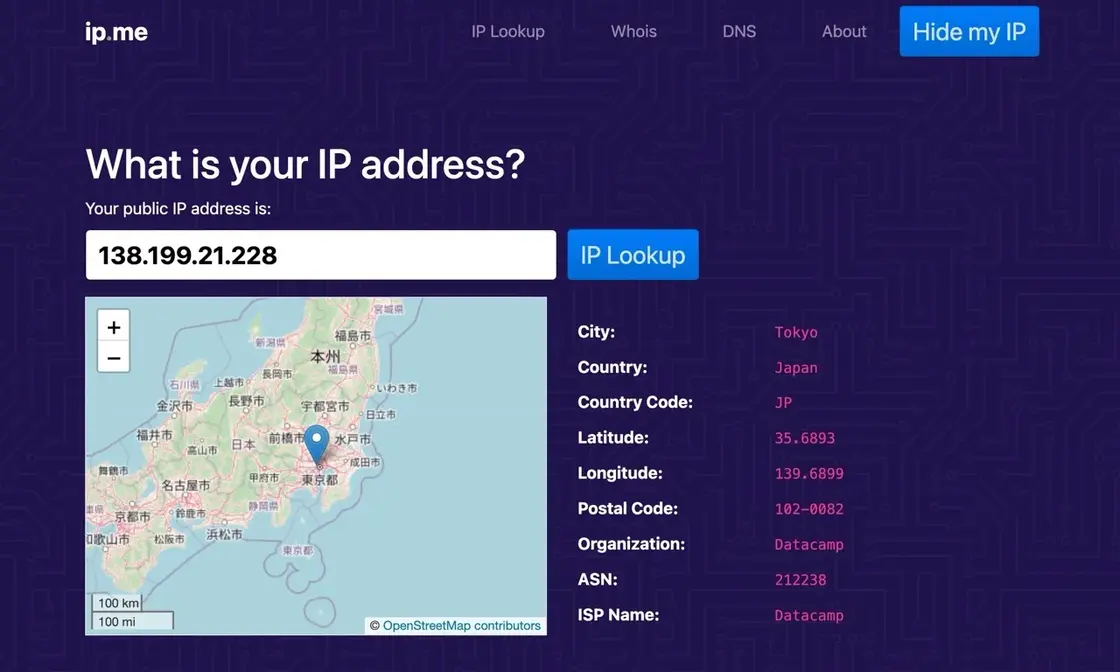Open the Whois nav link
The image size is (1120, 672).
click(634, 31)
